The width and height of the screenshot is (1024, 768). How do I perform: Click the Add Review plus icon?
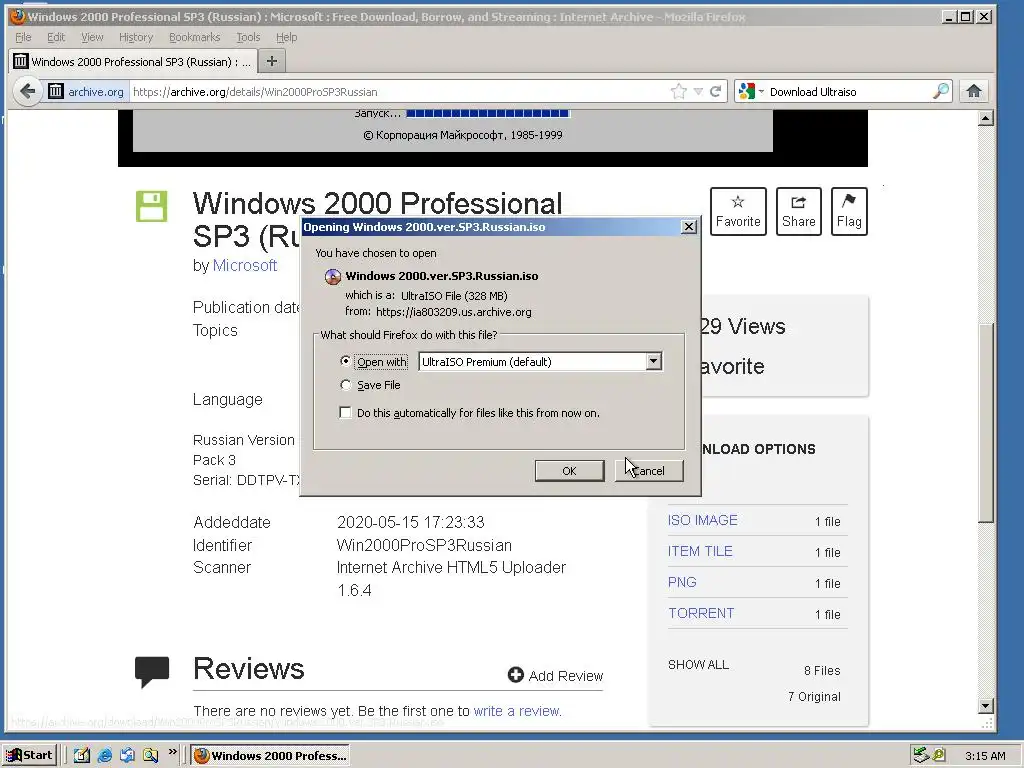point(515,675)
